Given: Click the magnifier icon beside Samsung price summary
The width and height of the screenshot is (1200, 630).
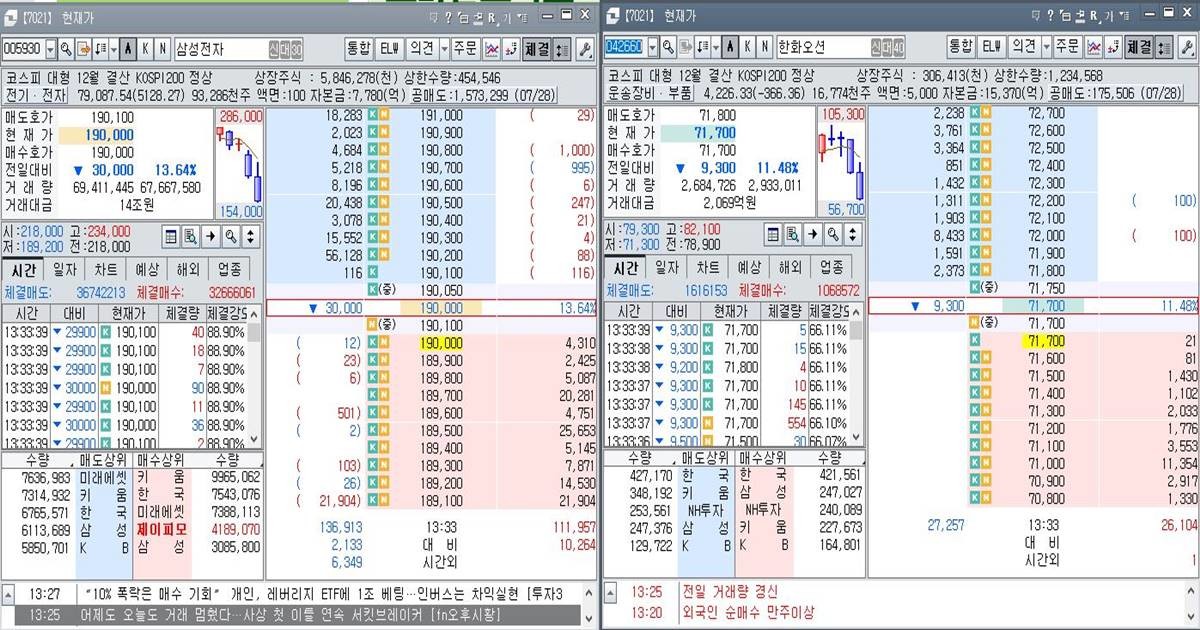Looking at the screenshot, I should 230,236.
